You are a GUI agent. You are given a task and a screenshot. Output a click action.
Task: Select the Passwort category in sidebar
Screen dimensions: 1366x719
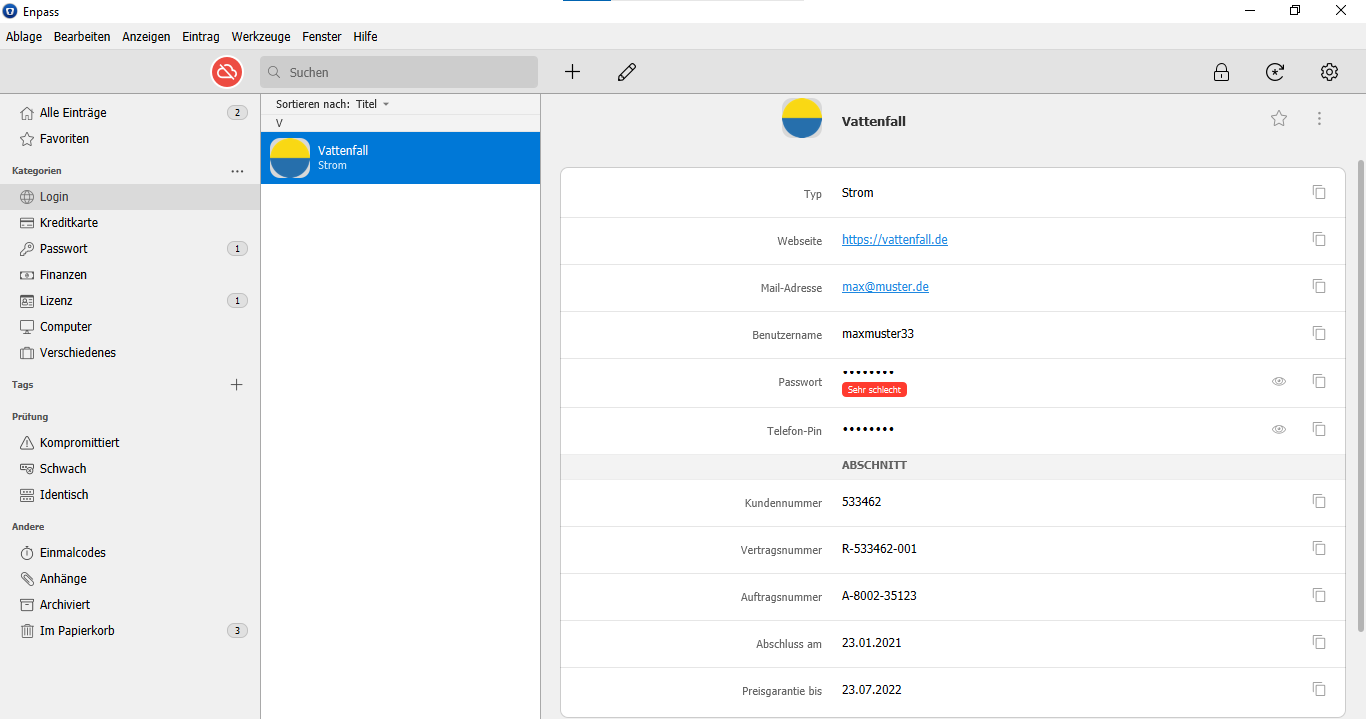130,249
